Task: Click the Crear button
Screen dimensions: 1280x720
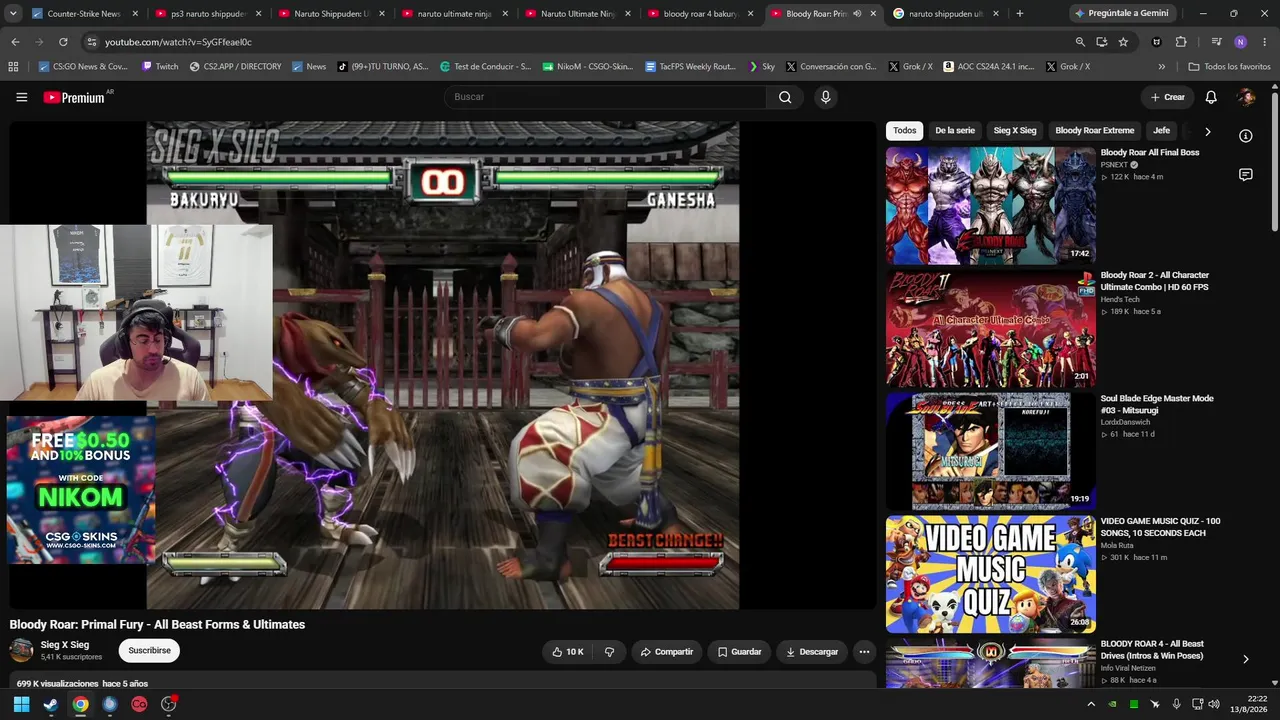Action: pos(1167,97)
